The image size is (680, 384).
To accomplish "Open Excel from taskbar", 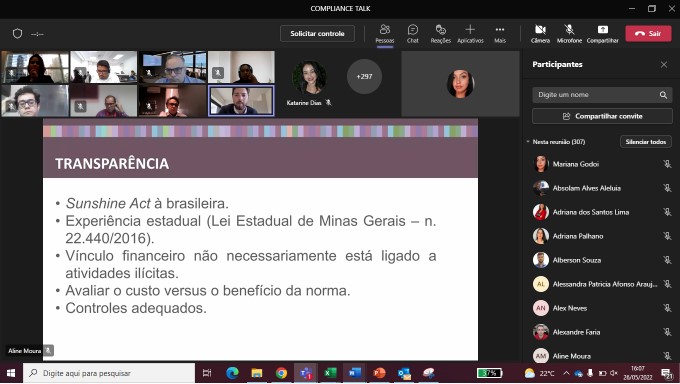I will [x=330, y=373].
